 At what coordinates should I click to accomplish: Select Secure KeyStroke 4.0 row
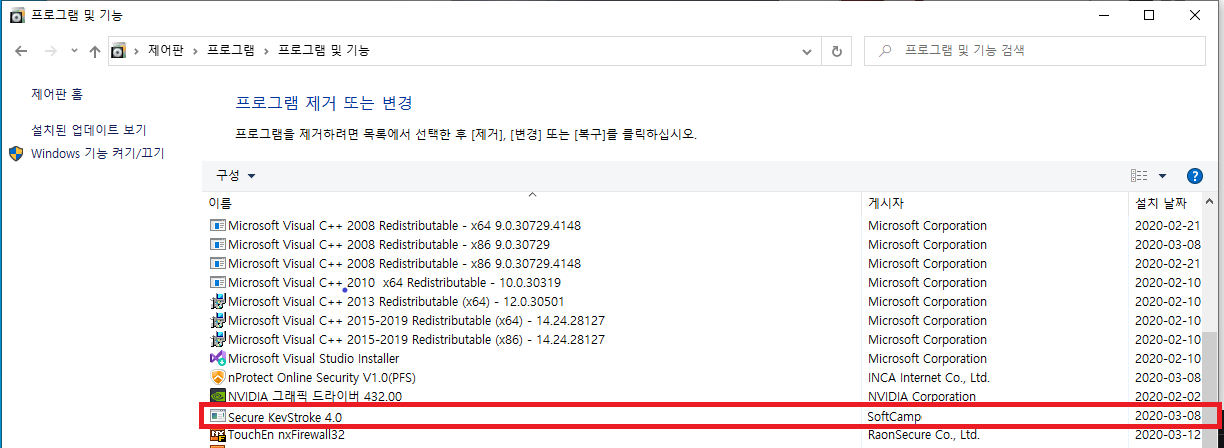(704, 415)
